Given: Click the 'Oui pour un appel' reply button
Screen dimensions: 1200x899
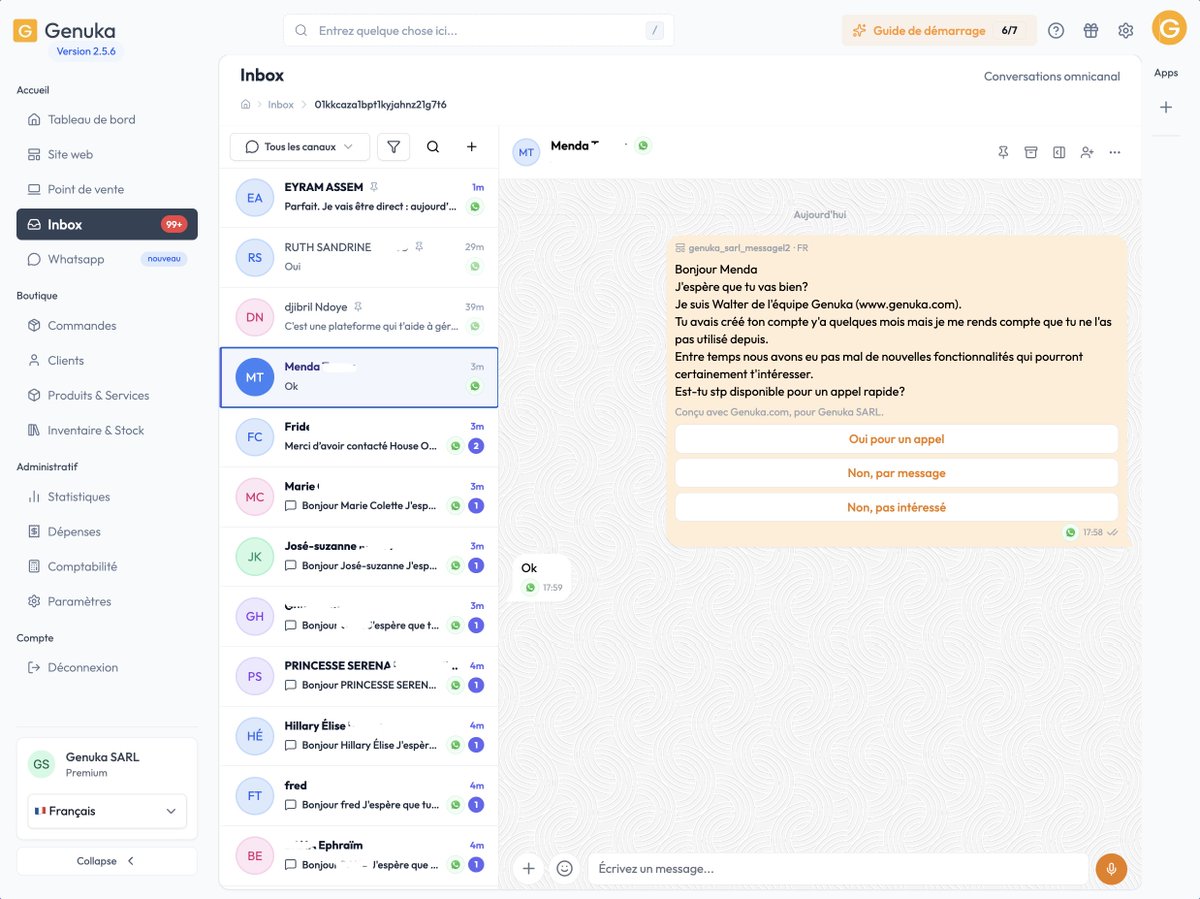Looking at the screenshot, I should click(x=896, y=439).
